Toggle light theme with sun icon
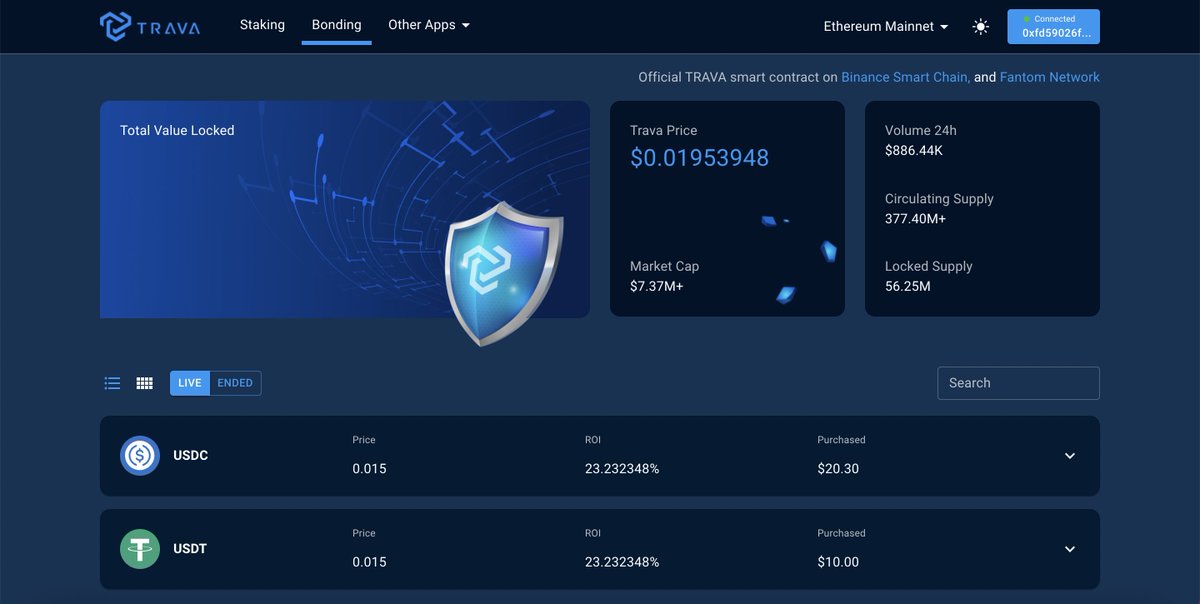The height and width of the screenshot is (604, 1200). (x=981, y=27)
